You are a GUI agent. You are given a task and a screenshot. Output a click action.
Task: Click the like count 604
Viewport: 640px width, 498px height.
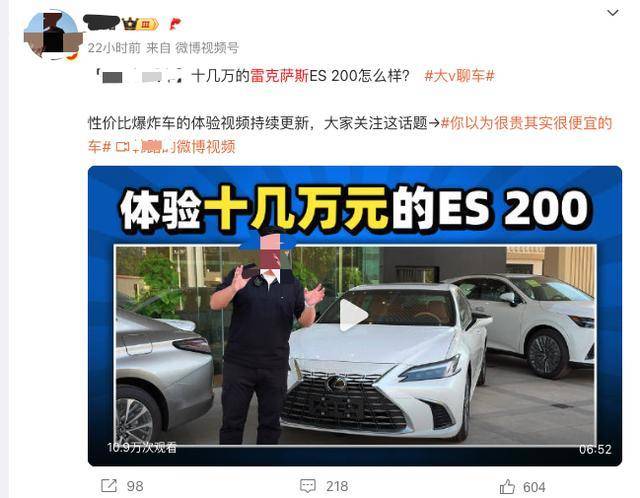pyautogui.click(x=534, y=487)
